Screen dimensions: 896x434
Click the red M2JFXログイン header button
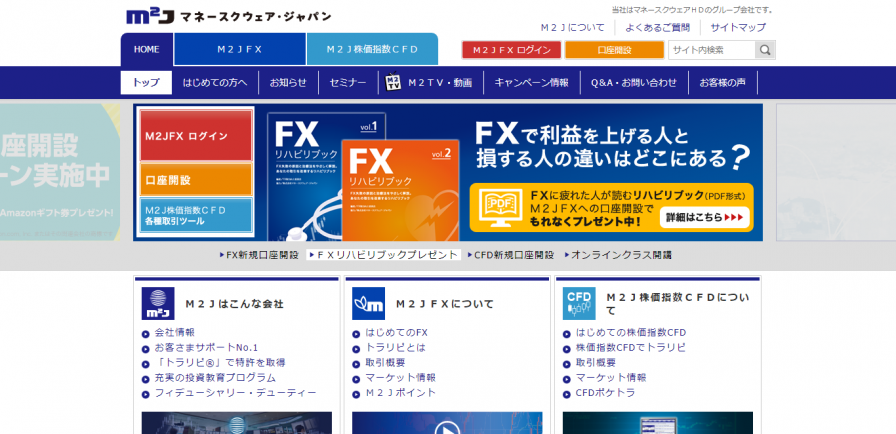pos(511,50)
